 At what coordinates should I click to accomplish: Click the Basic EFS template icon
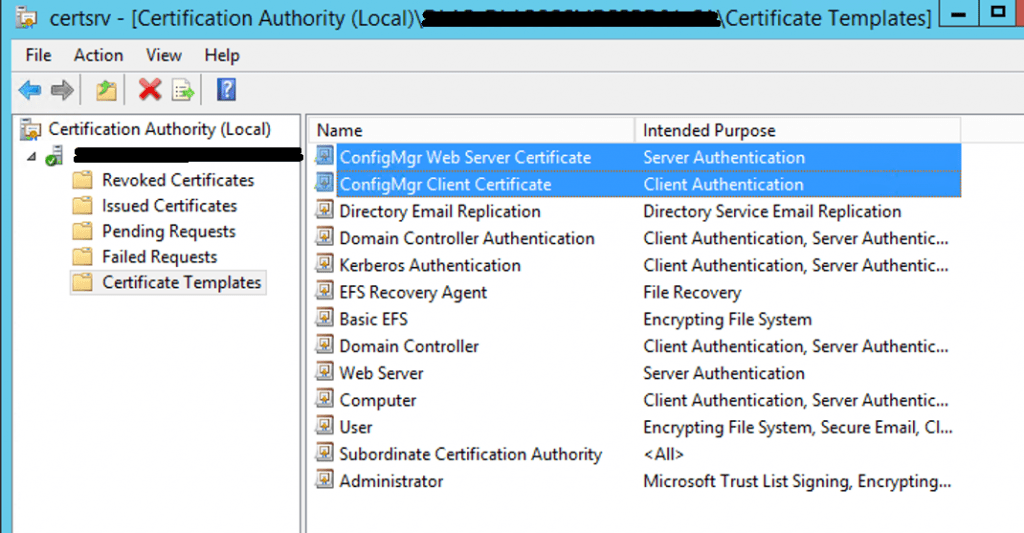coord(325,317)
